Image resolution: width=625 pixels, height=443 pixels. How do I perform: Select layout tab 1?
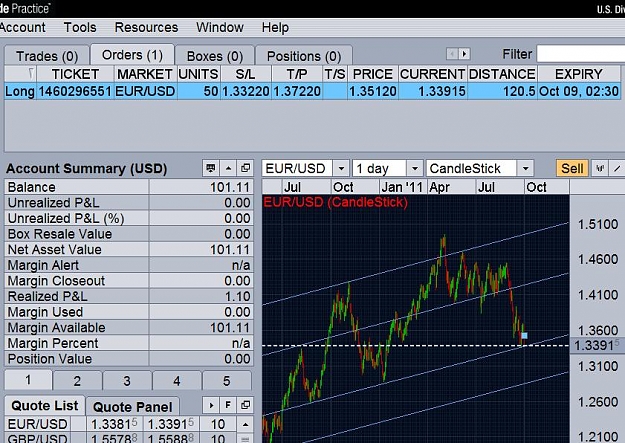click(28, 380)
